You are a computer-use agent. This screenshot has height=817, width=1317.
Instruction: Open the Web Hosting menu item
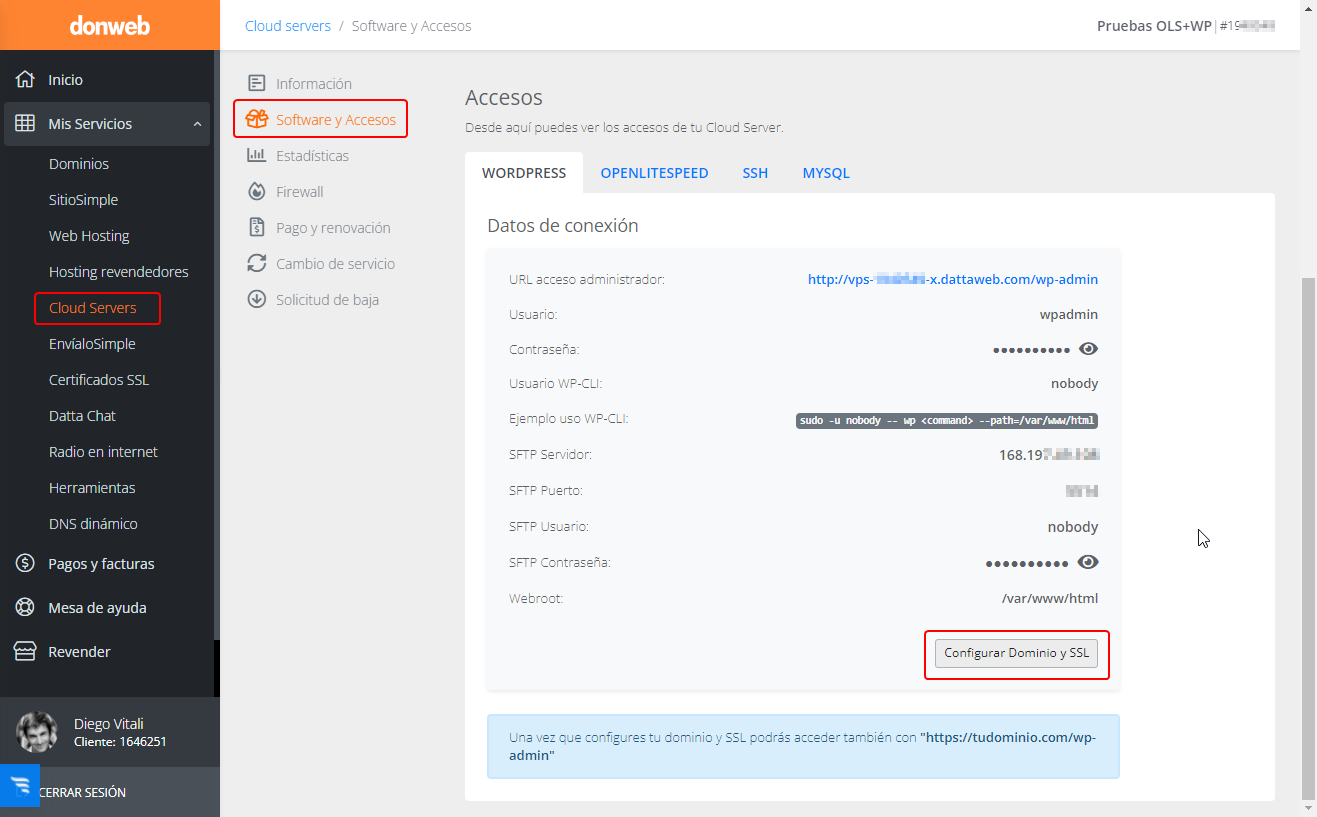click(x=89, y=236)
